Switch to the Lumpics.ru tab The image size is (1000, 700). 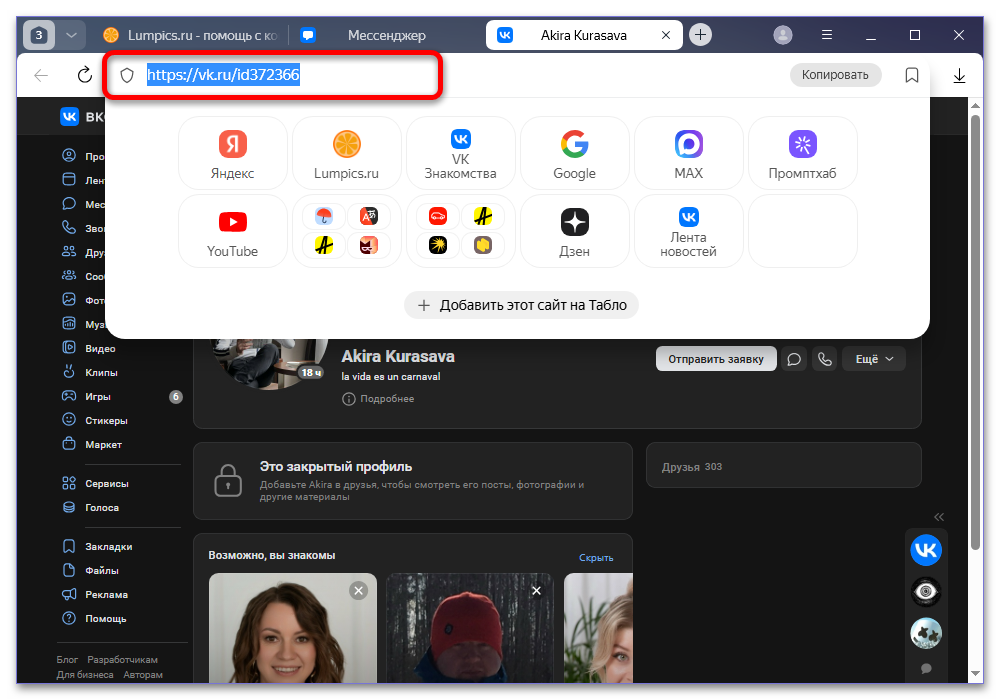(x=191, y=35)
